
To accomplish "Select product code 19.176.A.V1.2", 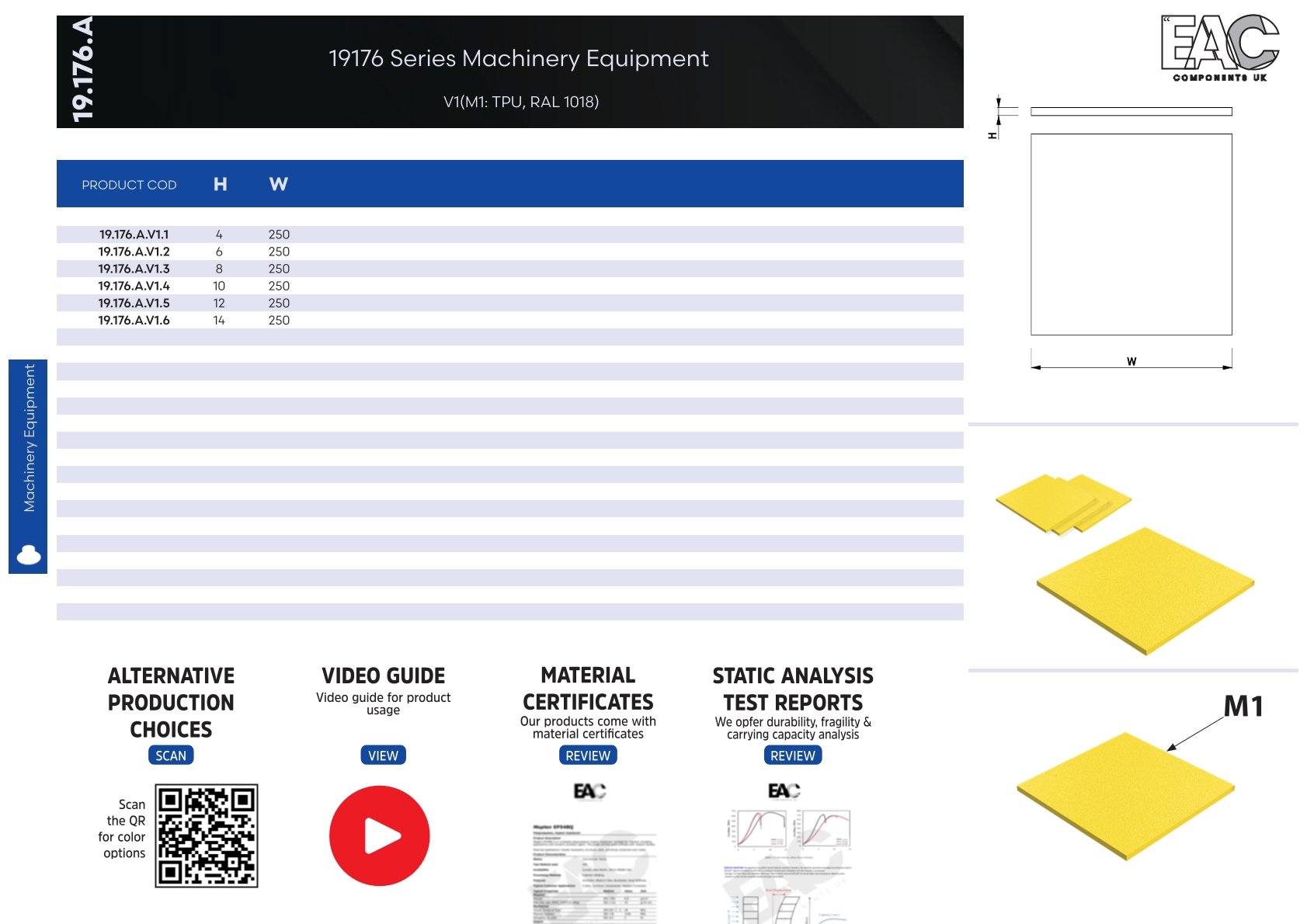I will click(x=134, y=252).
